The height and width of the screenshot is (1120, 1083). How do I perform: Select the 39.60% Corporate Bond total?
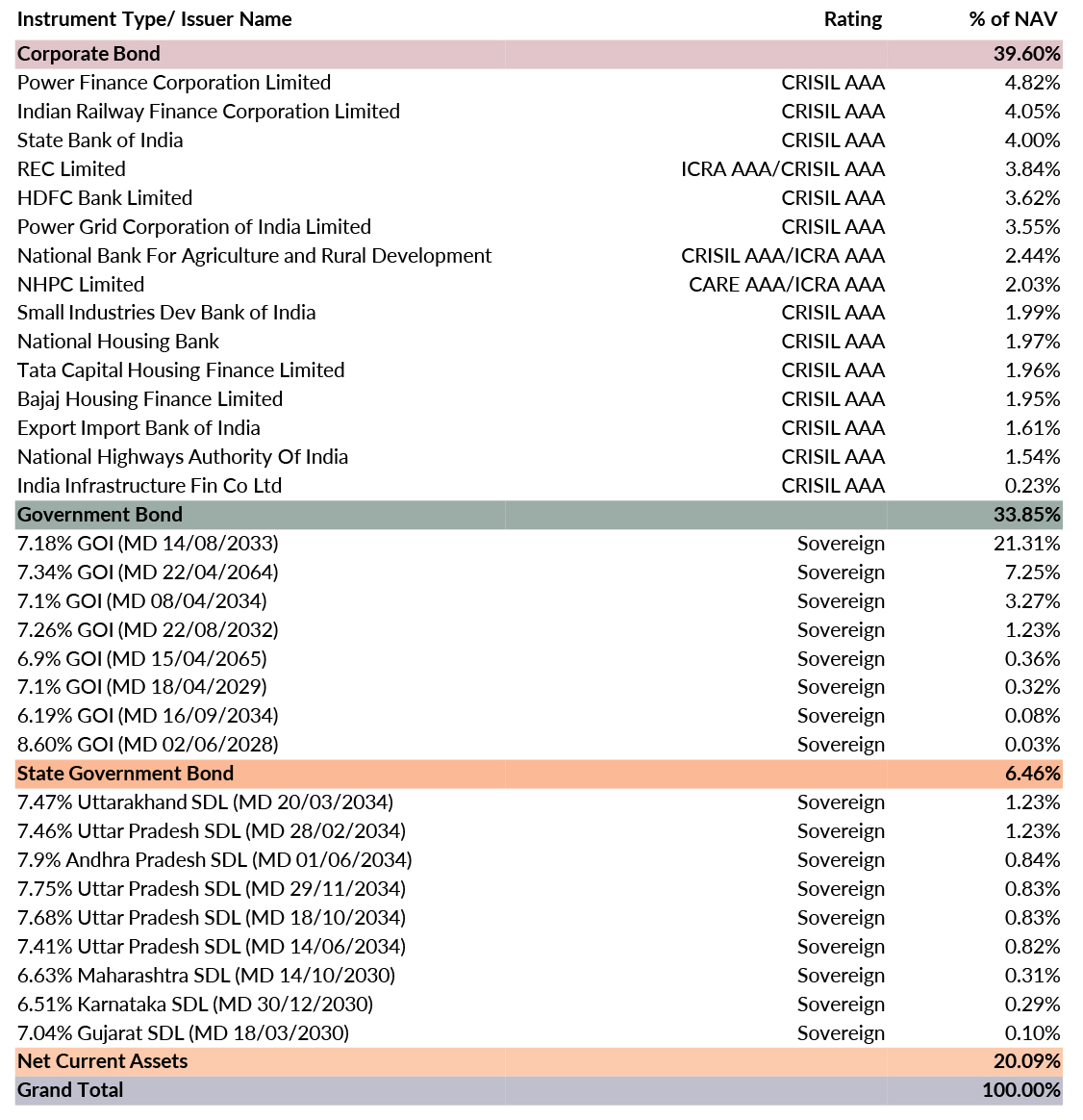pos(1026,54)
